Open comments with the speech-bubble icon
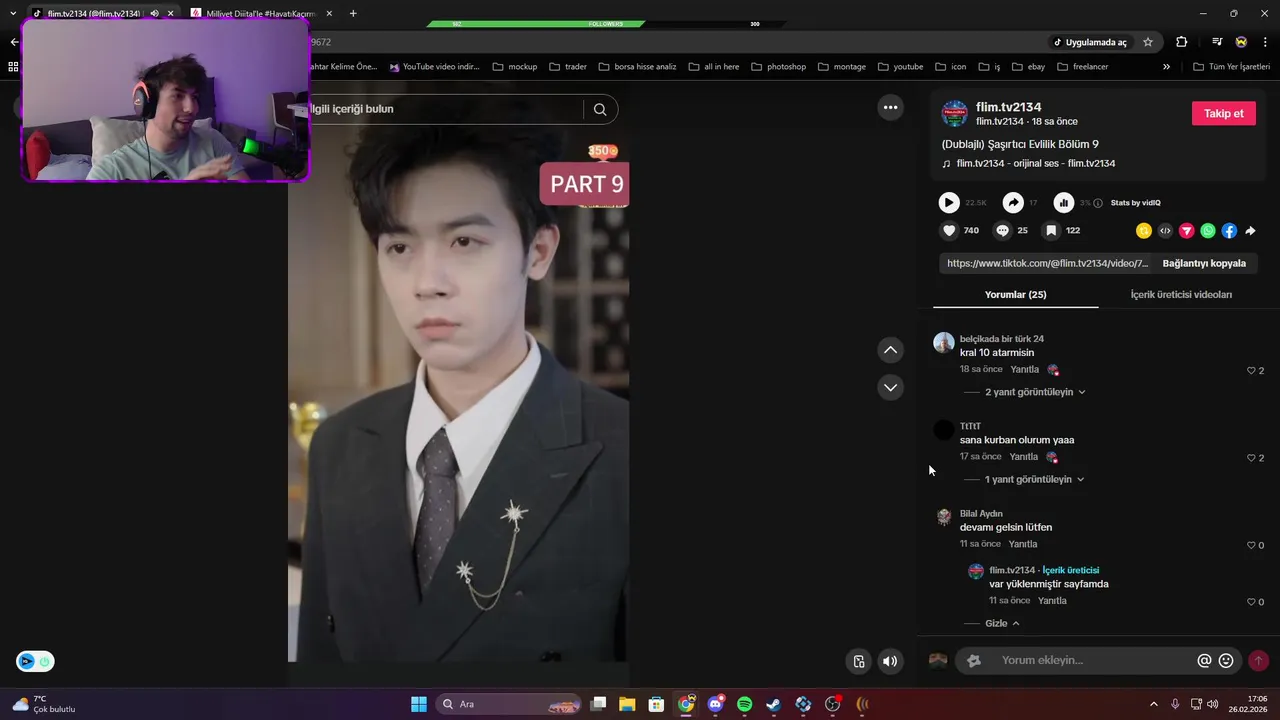The width and height of the screenshot is (1280, 720). click(x=1002, y=230)
